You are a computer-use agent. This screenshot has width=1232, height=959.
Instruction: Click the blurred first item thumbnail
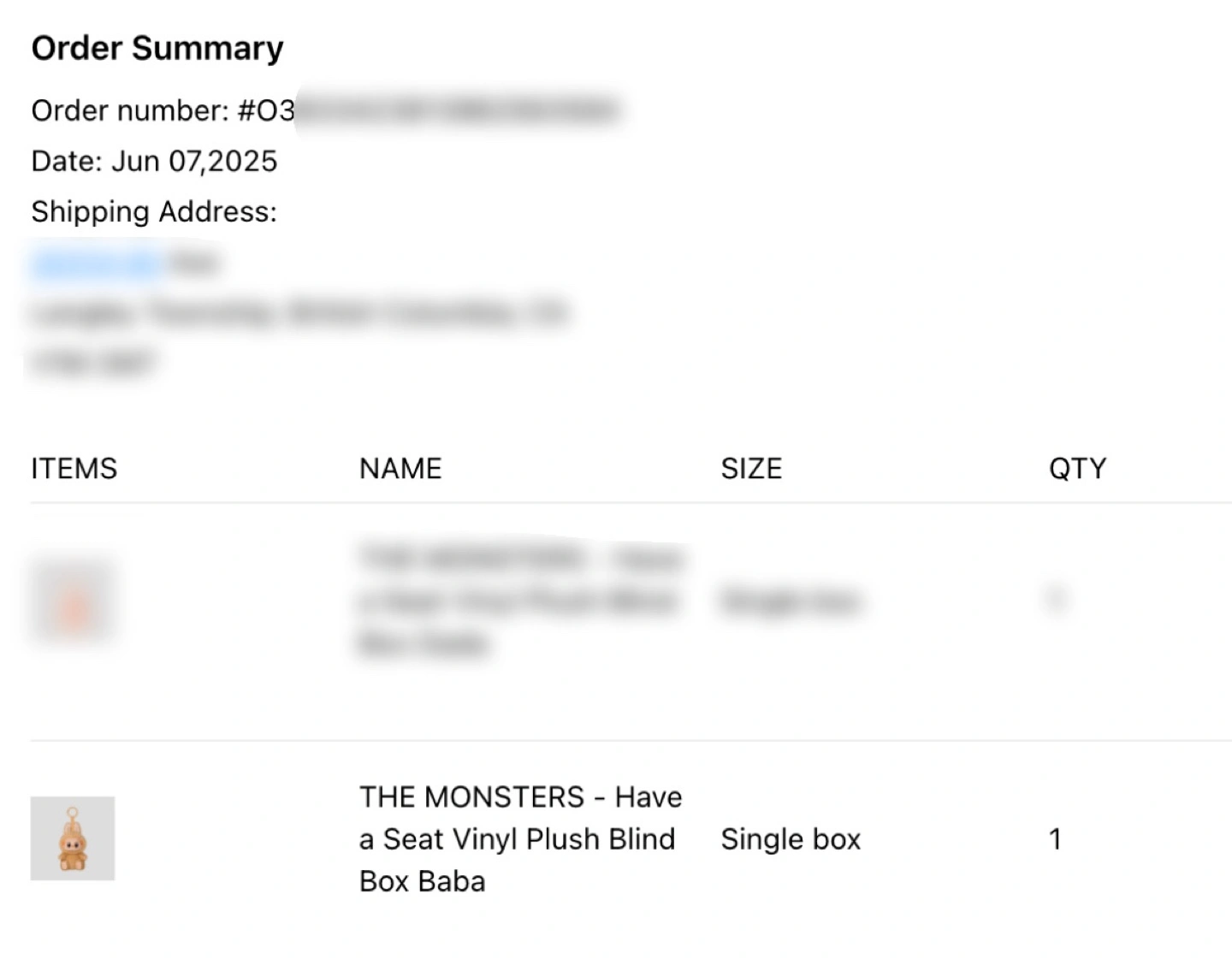click(x=73, y=600)
